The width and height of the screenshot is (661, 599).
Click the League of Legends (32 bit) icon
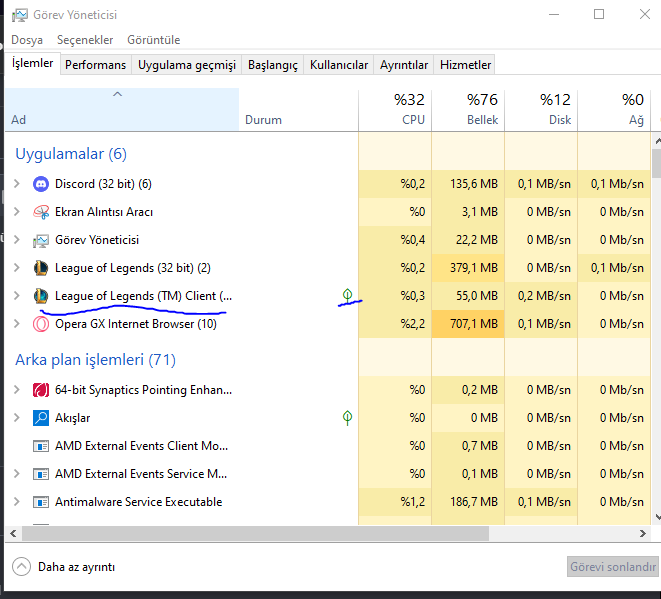(x=41, y=268)
